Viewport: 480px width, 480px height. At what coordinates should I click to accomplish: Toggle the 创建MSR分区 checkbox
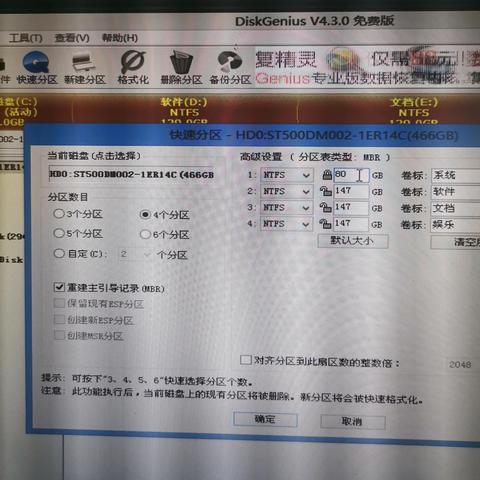point(89,335)
